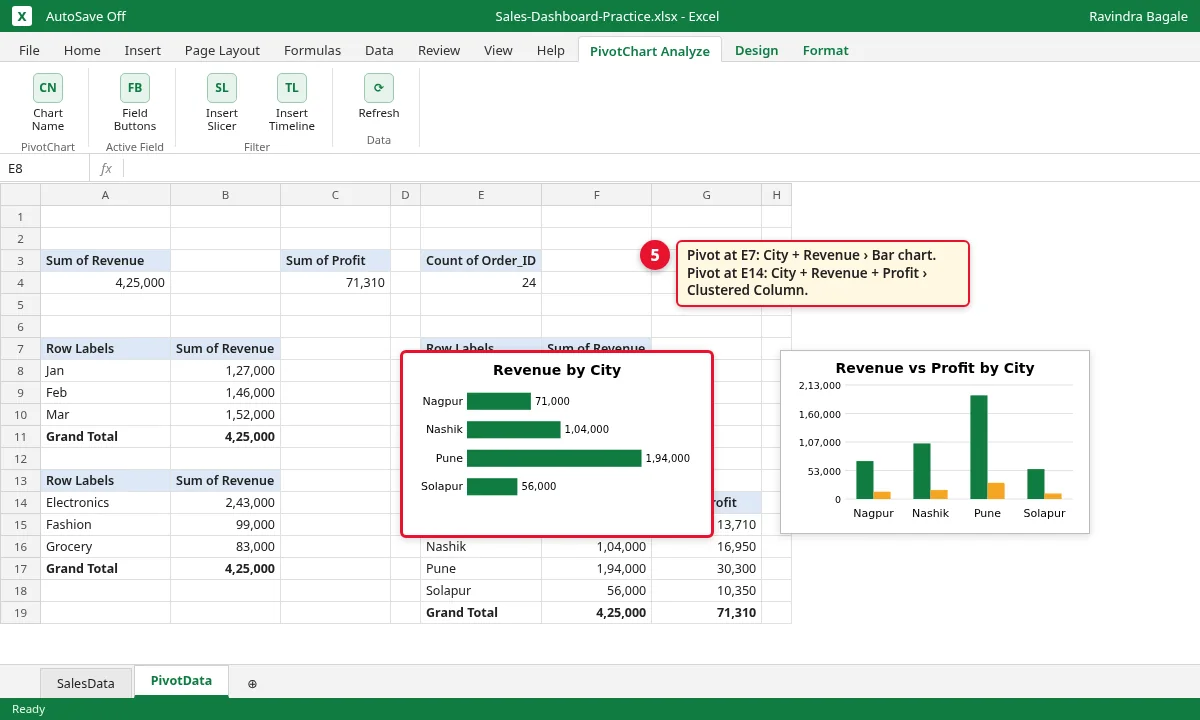Image resolution: width=1200 pixels, height=720 pixels.
Task: Click the Count of Order_ID cell
Action: [x=481, y=261]
